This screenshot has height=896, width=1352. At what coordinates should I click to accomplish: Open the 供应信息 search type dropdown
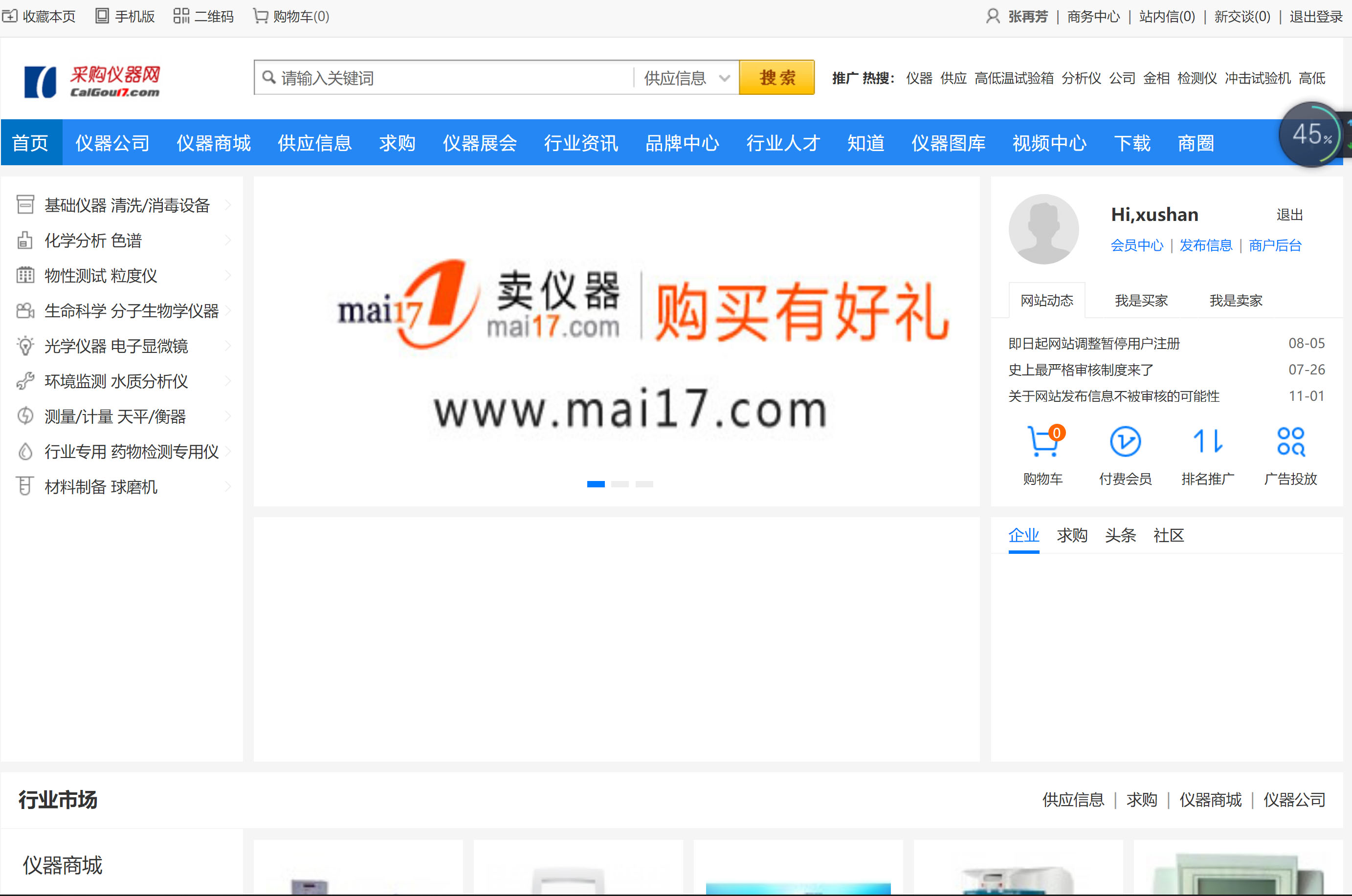click(x=687, y=78)
